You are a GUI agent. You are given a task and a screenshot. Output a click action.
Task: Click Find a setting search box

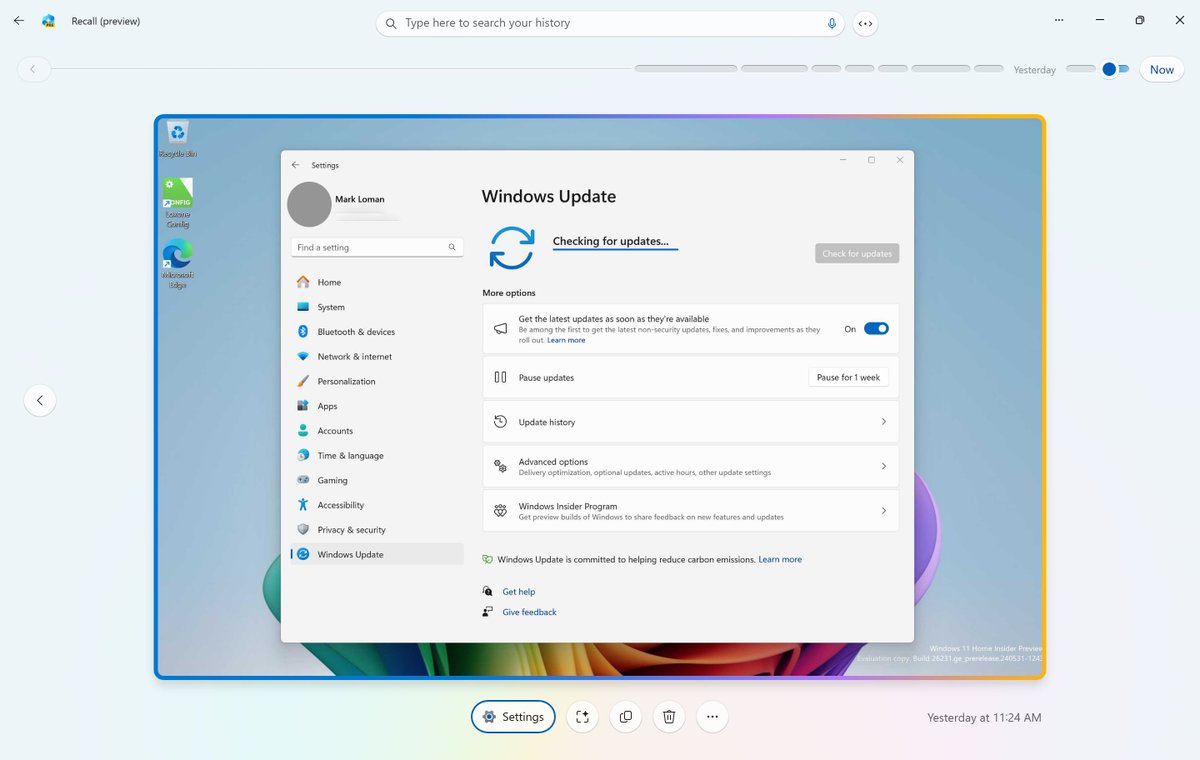pos(377,247)
